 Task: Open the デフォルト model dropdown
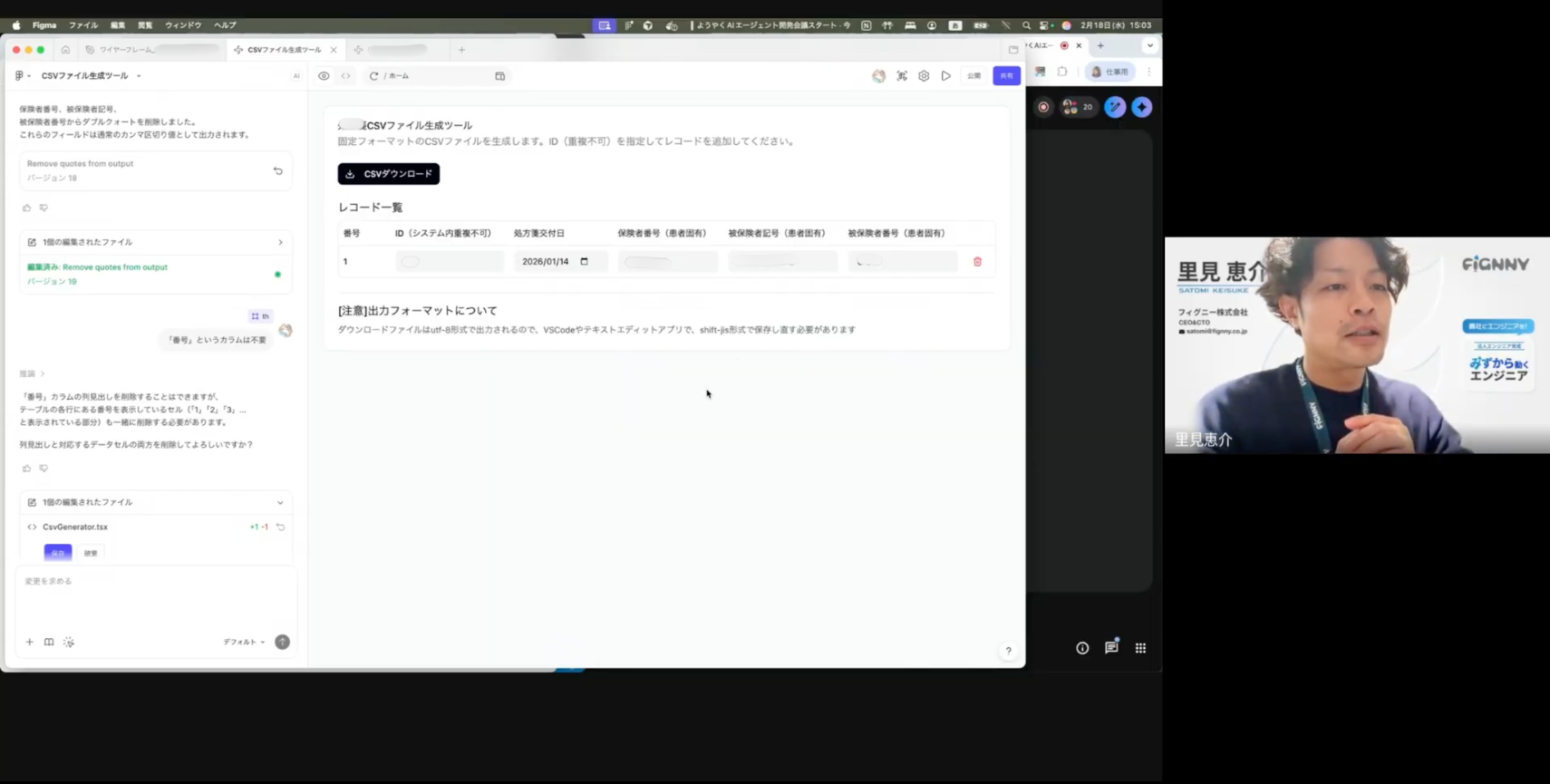(x=244, y=642)
